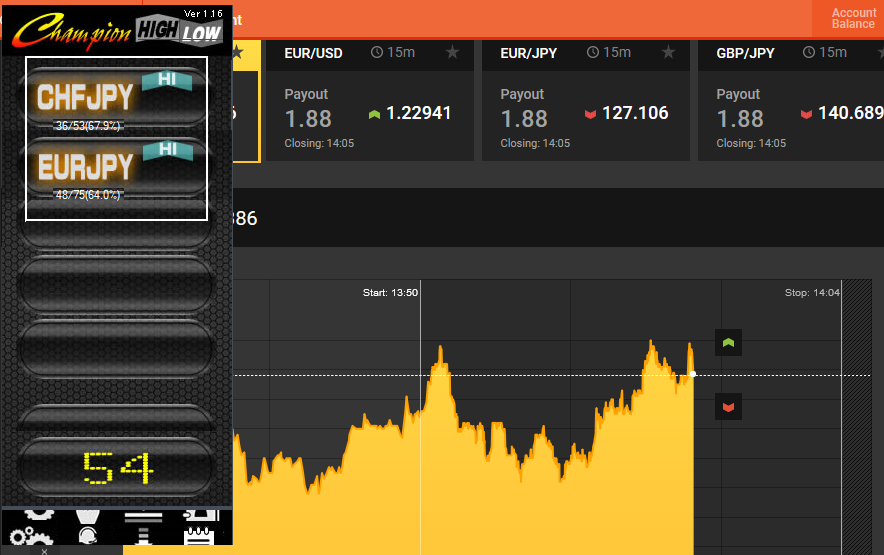Viewport: 884px width, 555px height.
Task: Click the star on the yellow highlighted card
Action: (237, 52)
